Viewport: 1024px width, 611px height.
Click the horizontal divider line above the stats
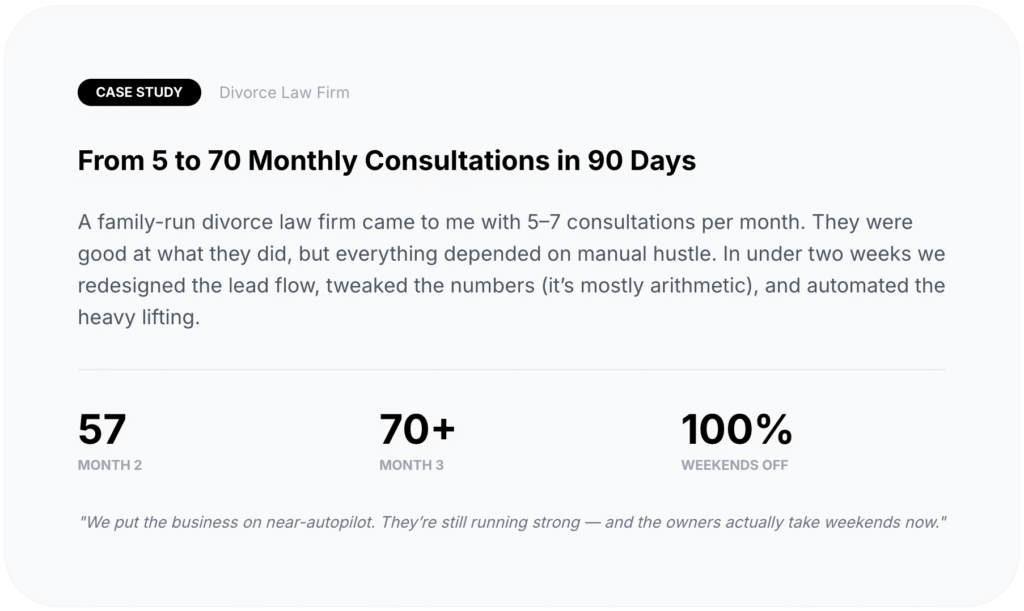512,369
